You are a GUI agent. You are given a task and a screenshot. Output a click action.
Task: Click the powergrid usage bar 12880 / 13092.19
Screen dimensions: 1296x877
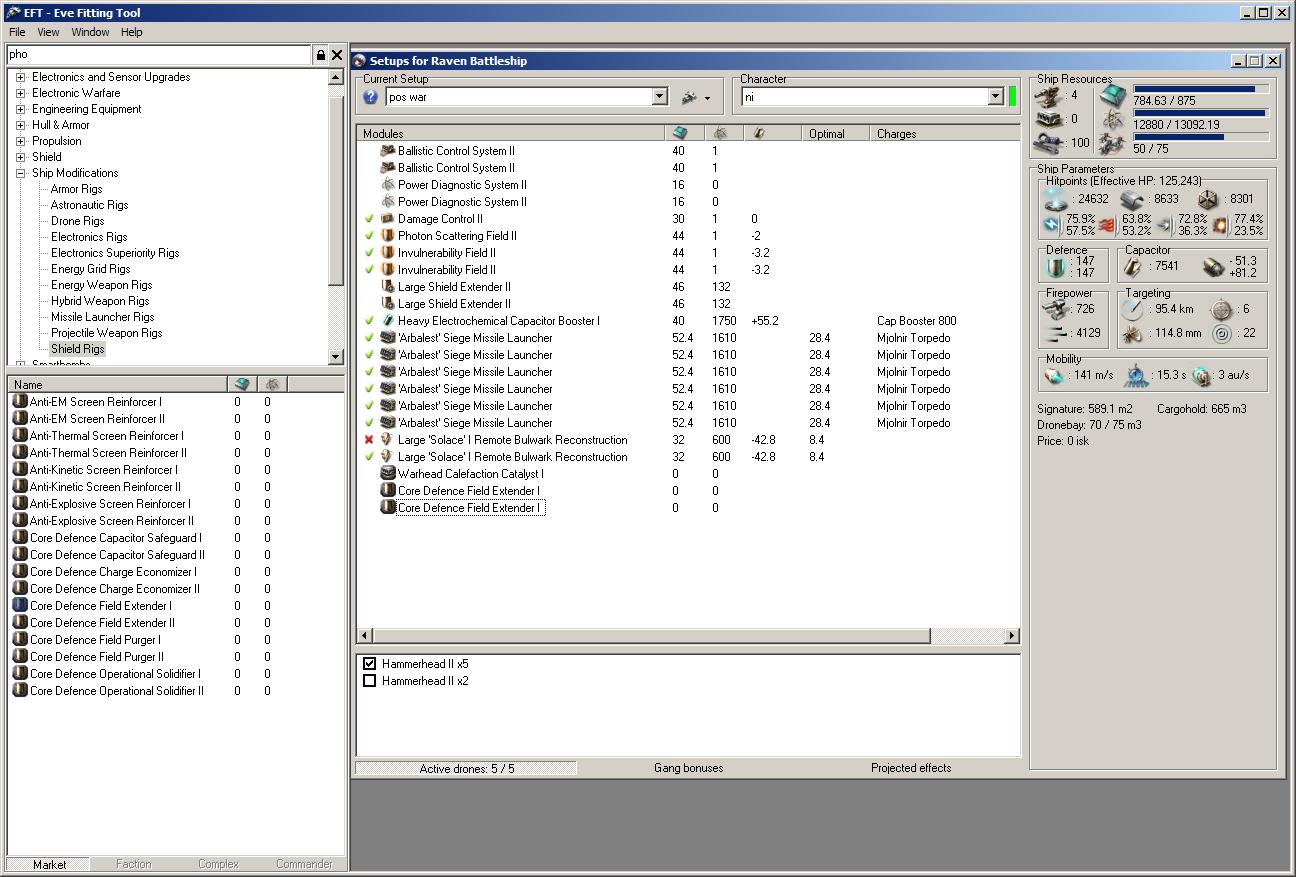pyautogui.click(x=1200, y=113)
